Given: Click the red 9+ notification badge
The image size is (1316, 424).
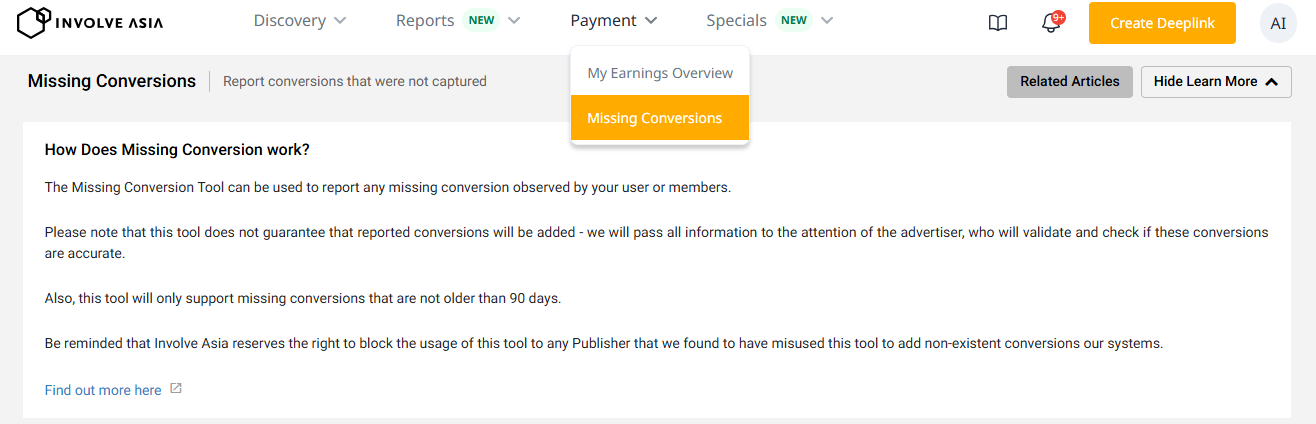Looking at the screenshot, I should coord(1059,17).
